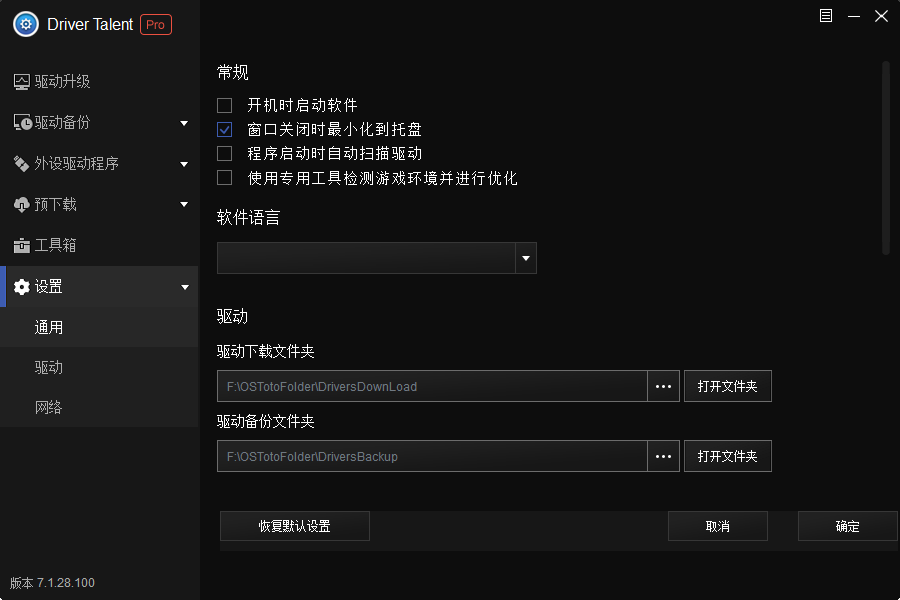Close the Driver Talent window
The width and height of the screenshot is (900, 600).
pyautogui.click(x=881, y=16)
